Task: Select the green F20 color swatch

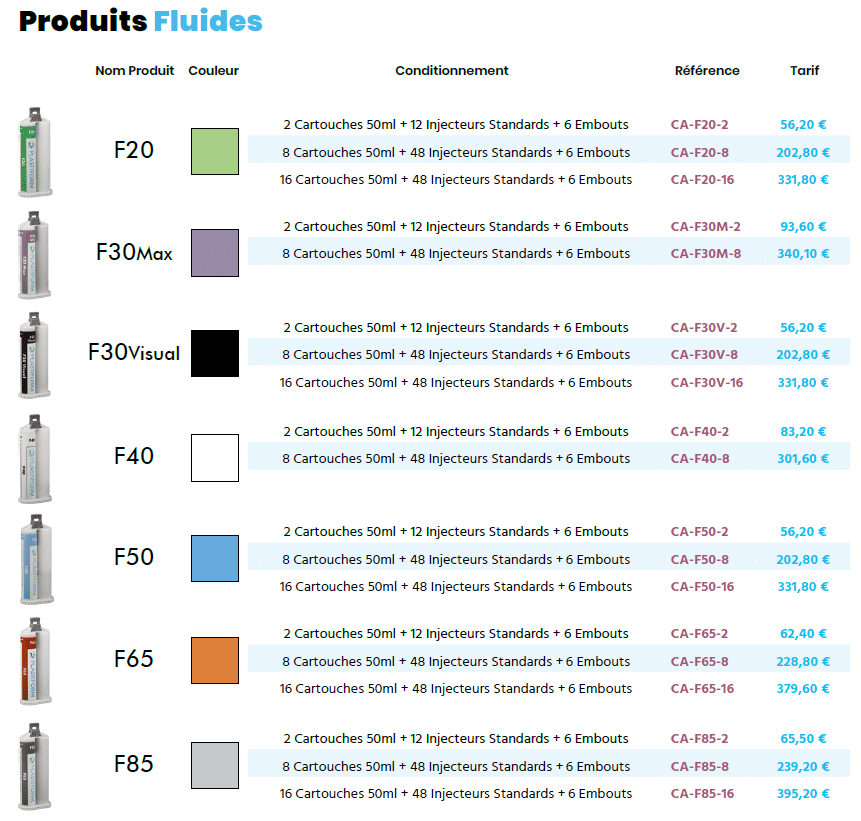Action: (x=215, y=152)
